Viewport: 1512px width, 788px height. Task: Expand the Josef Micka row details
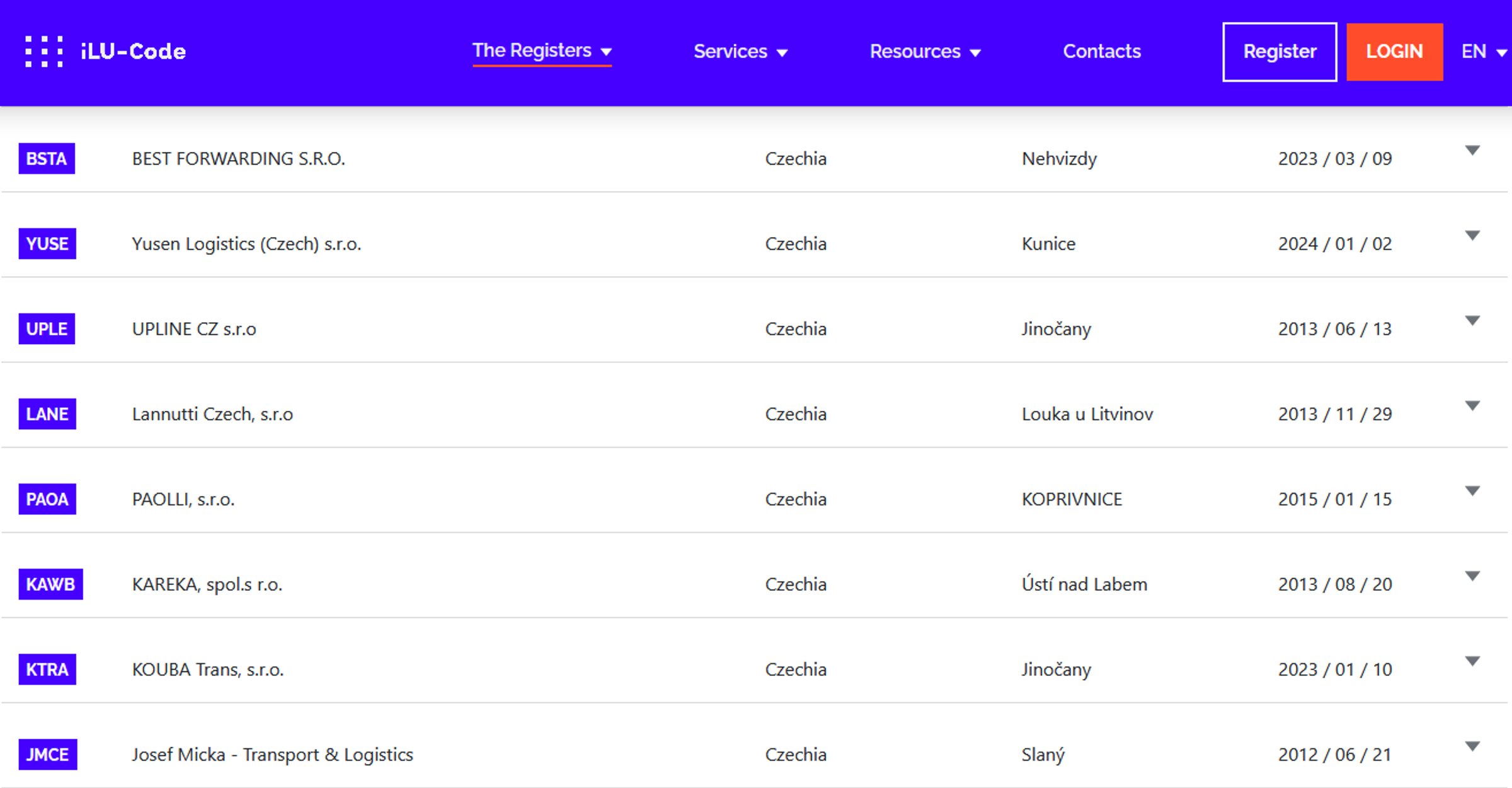click(1472, 746)
